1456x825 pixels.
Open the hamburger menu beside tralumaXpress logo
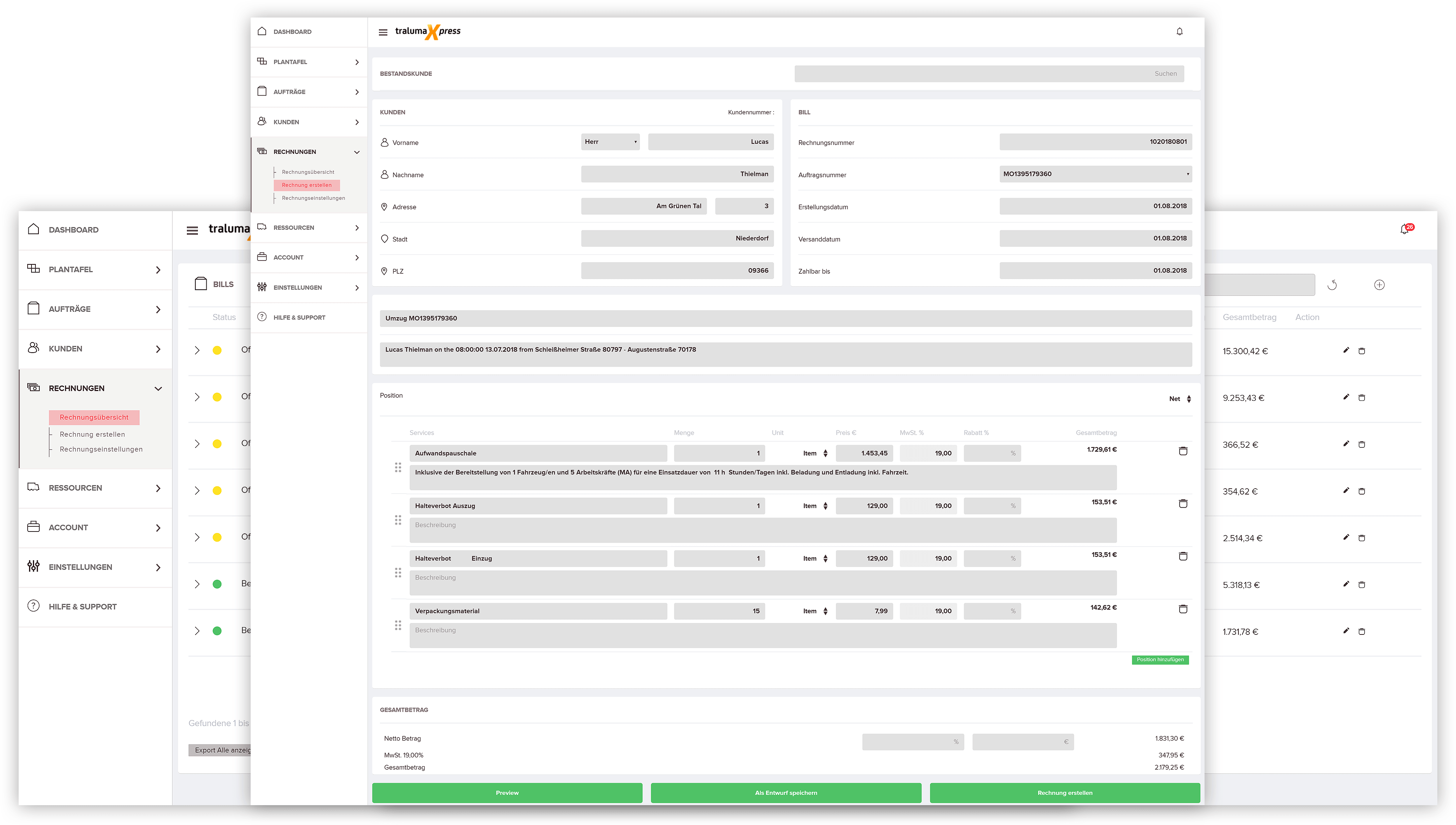click(383, 32)
